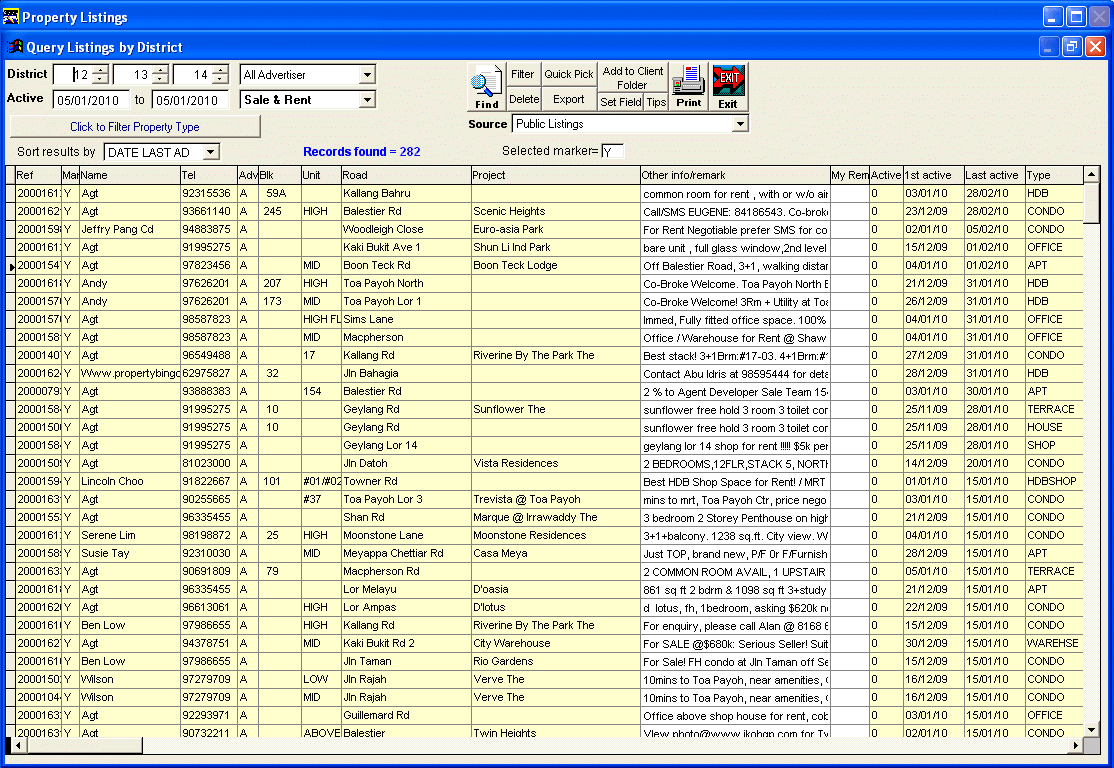Click the Road column header
Image resolution: width=1114 pixels, height=768 pixels.
406,175
